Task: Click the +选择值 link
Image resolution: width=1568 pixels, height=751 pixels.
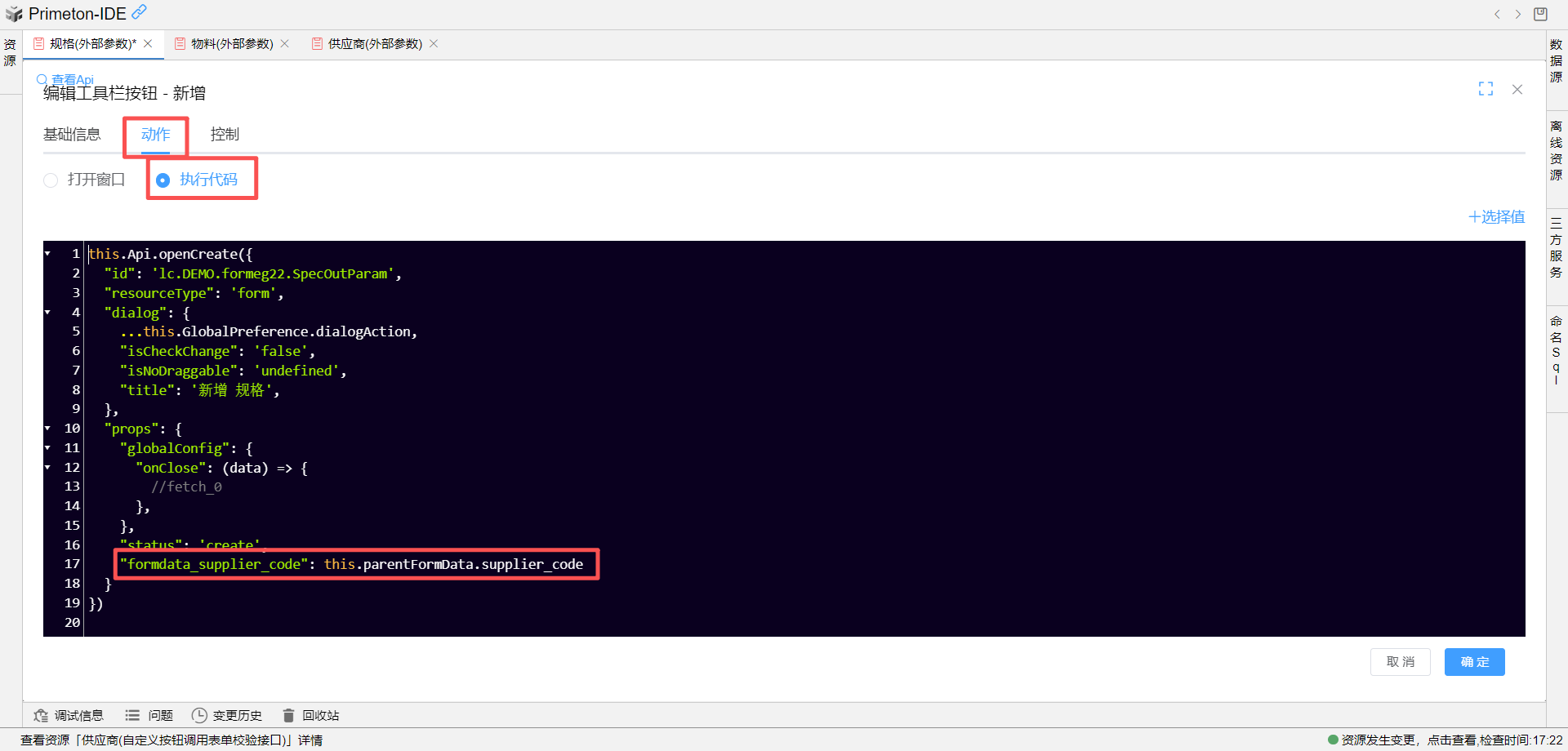Action: 1496,217
